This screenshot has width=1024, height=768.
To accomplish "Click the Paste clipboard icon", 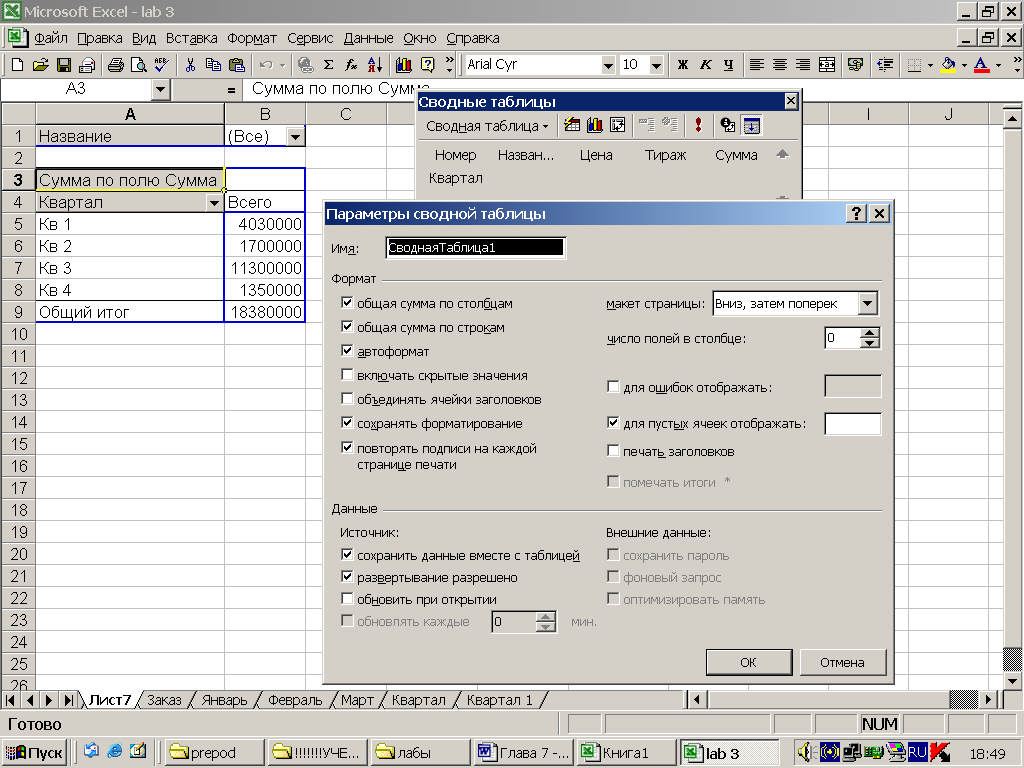I will (x=236, y=65).
